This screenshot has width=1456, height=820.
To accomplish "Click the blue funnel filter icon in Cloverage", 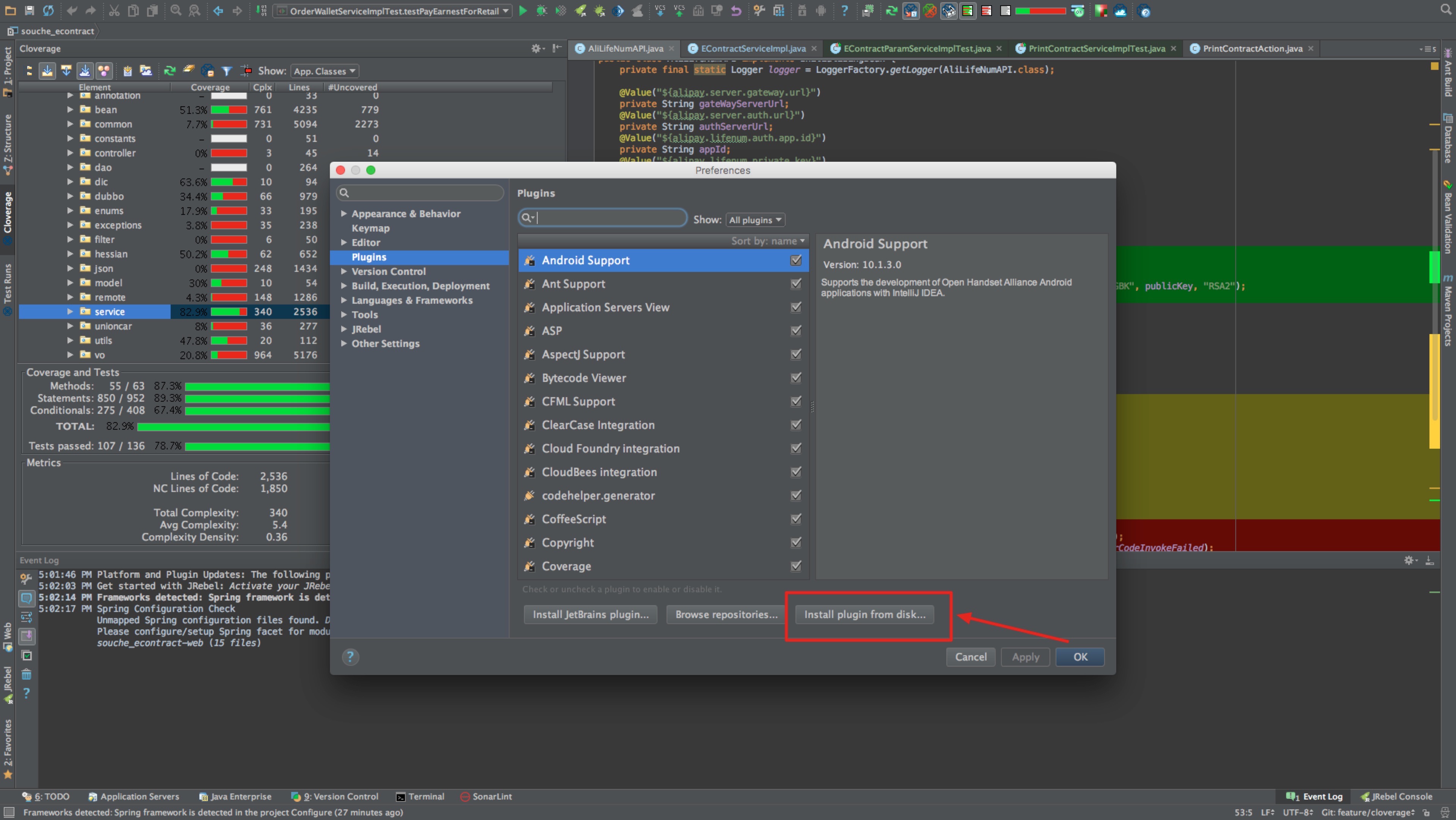I will point(227,71).
